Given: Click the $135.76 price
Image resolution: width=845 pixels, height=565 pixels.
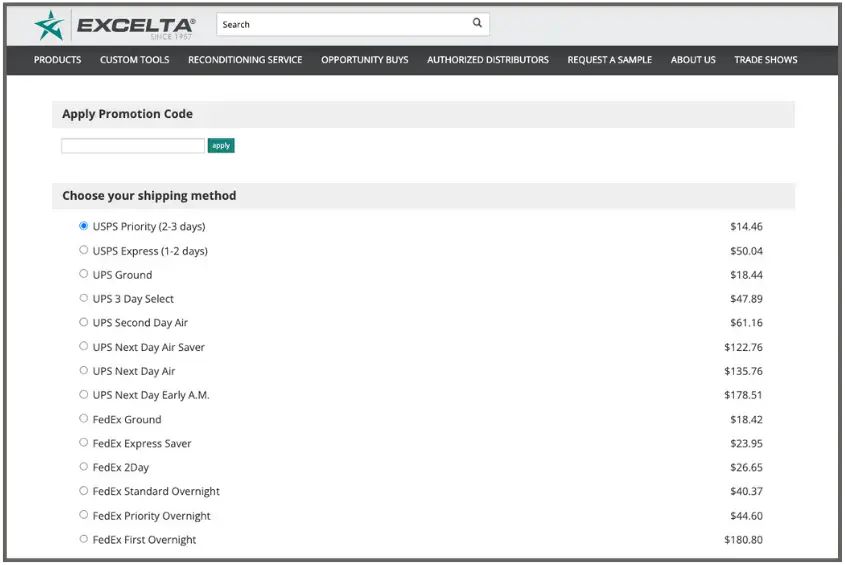Looking at the screenshot, I should click(x=743, y=371).
